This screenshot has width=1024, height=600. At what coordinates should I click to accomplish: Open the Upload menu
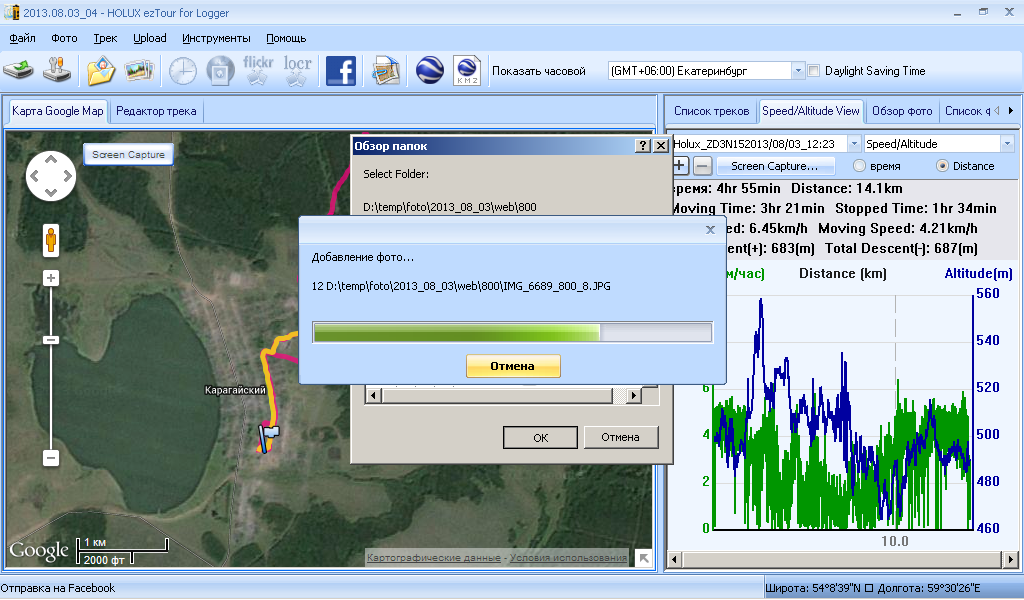(150, 38)
